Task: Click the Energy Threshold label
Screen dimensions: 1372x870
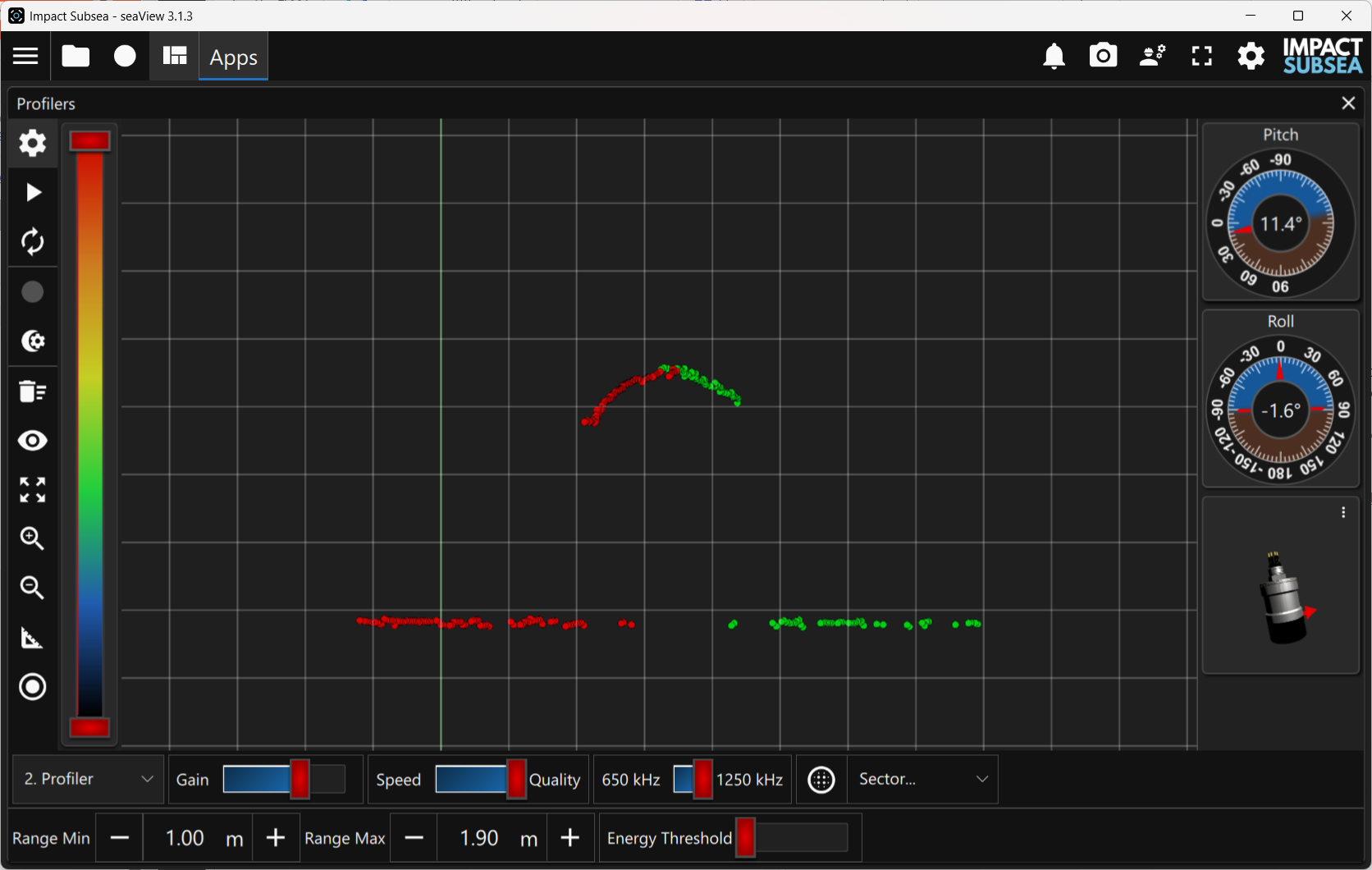Action: click(669, 838)
